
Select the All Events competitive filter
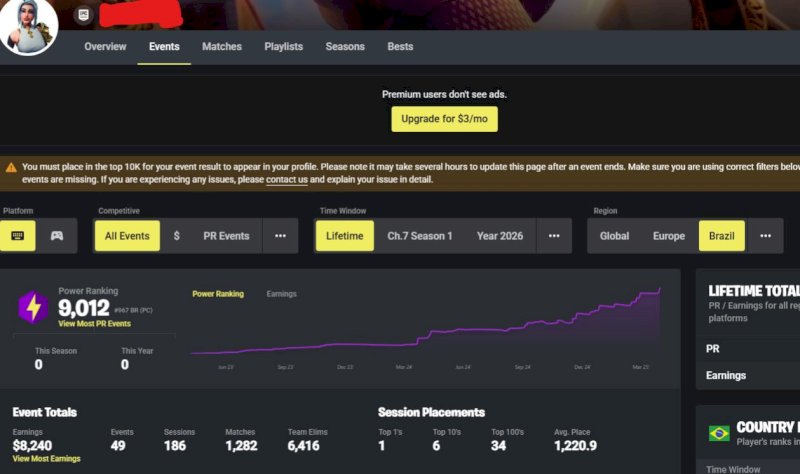(x=127, y=236)
